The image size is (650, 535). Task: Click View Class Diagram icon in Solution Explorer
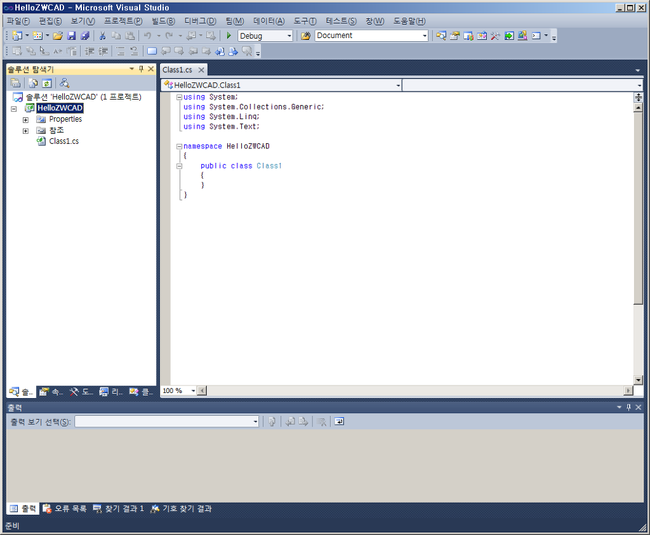coord(64,83)
